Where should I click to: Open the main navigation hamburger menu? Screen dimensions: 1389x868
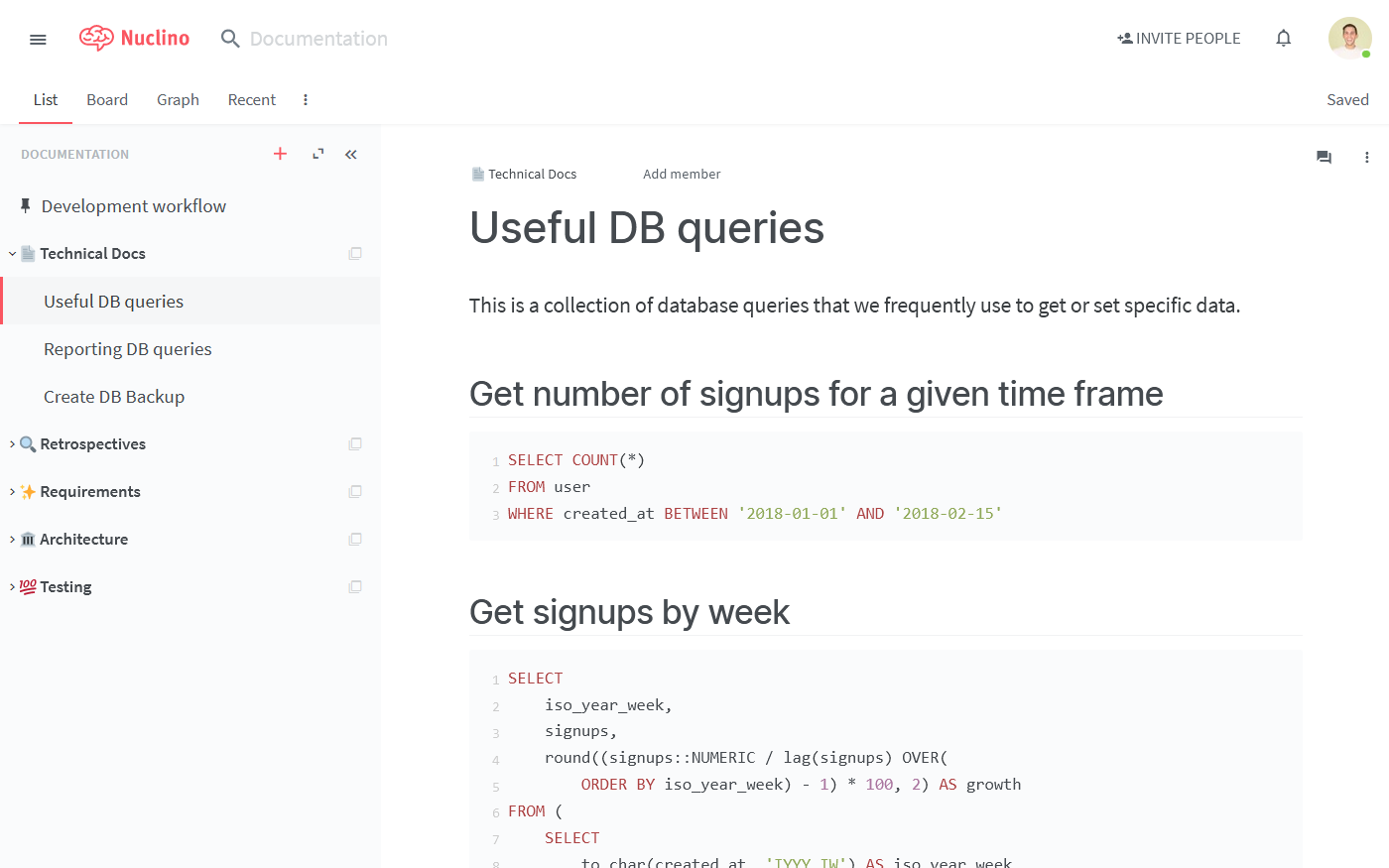coord(38,39)
